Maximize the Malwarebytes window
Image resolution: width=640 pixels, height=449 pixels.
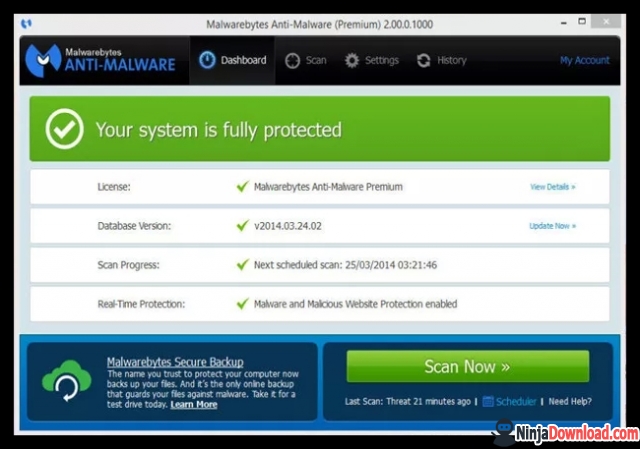582,21
